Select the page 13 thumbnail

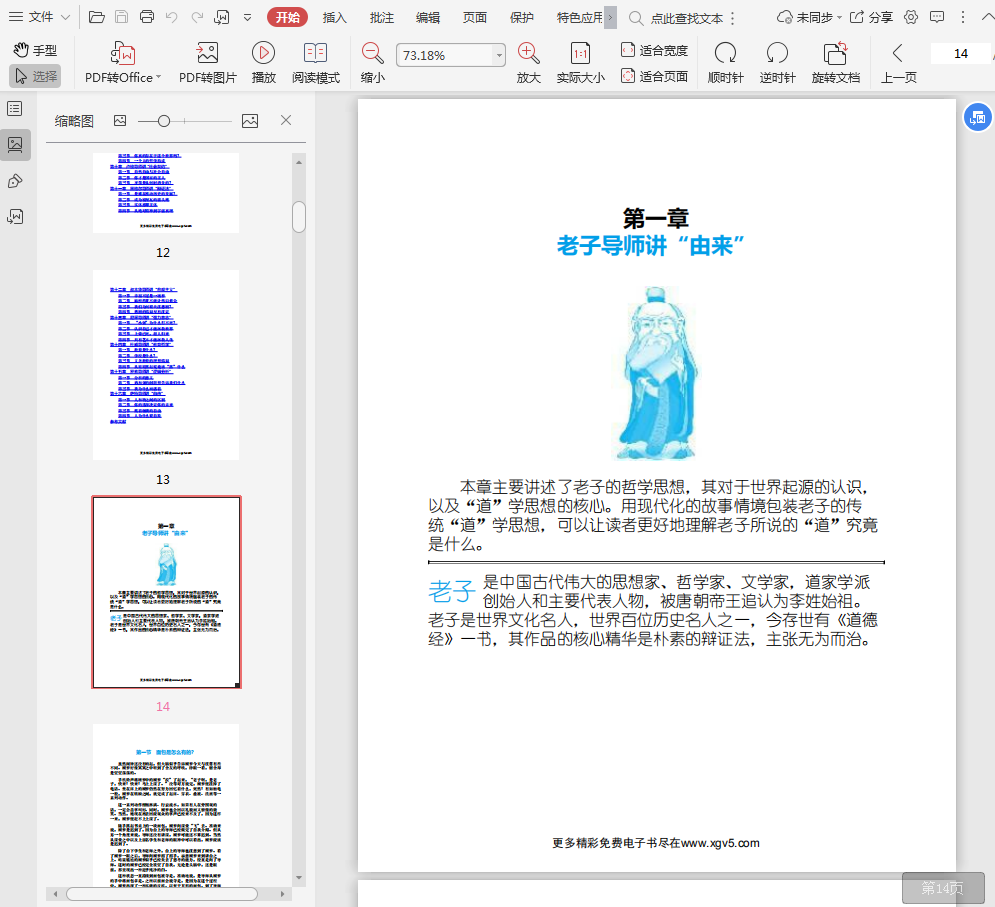(166, 364)
